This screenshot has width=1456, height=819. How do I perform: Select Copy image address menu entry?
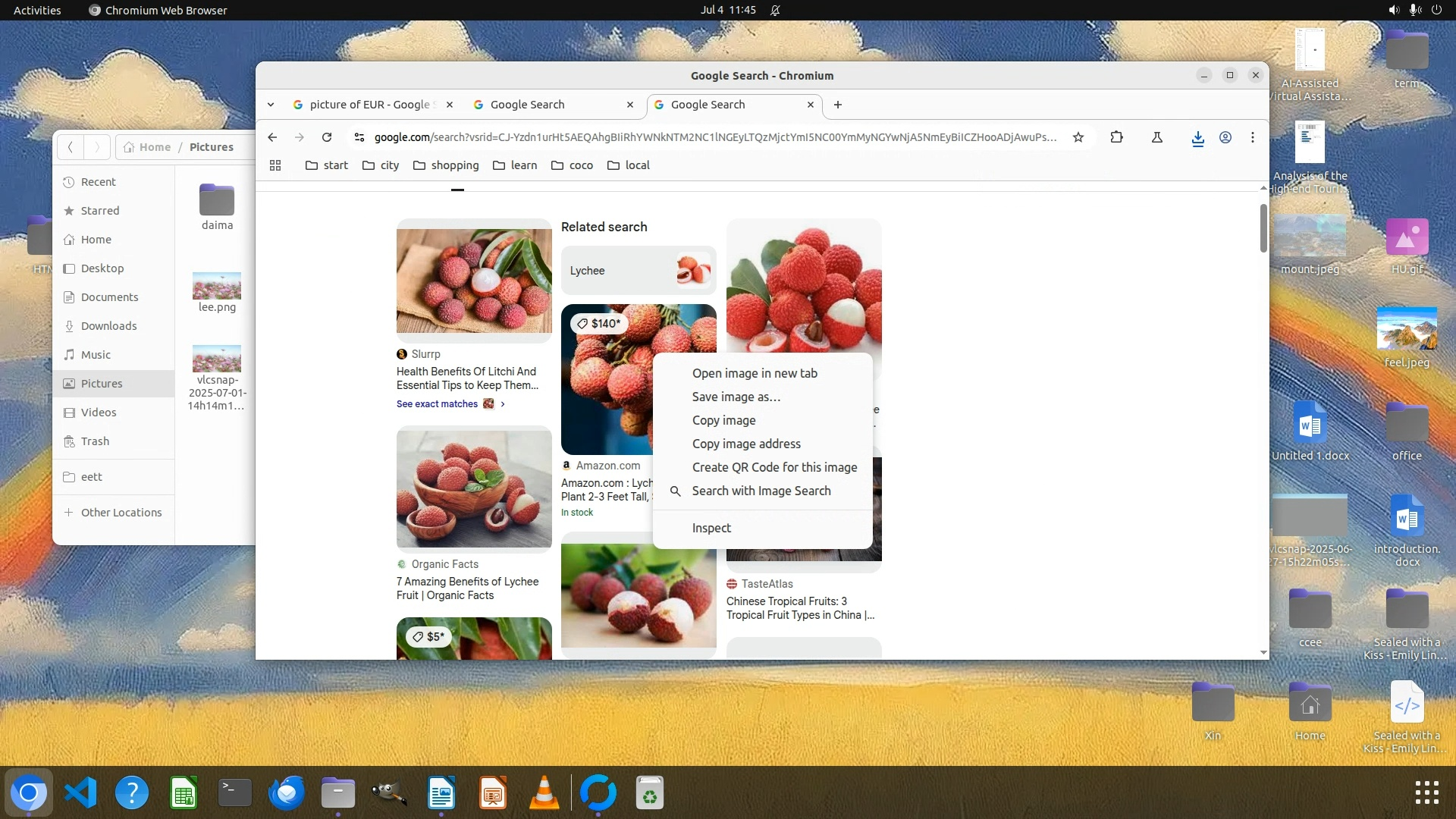coord(745,444)
